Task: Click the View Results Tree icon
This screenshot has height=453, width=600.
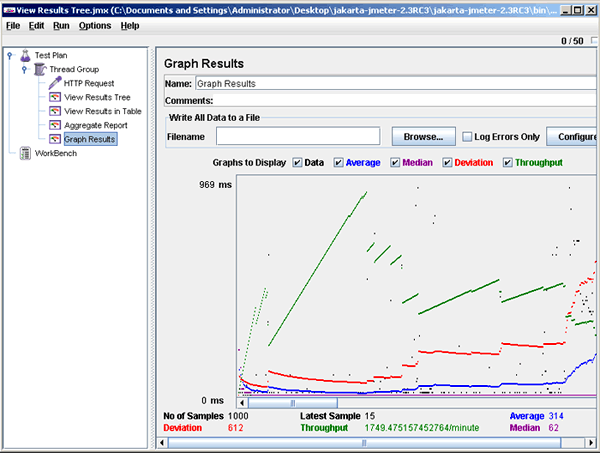Action: click(x=54, y=97)
